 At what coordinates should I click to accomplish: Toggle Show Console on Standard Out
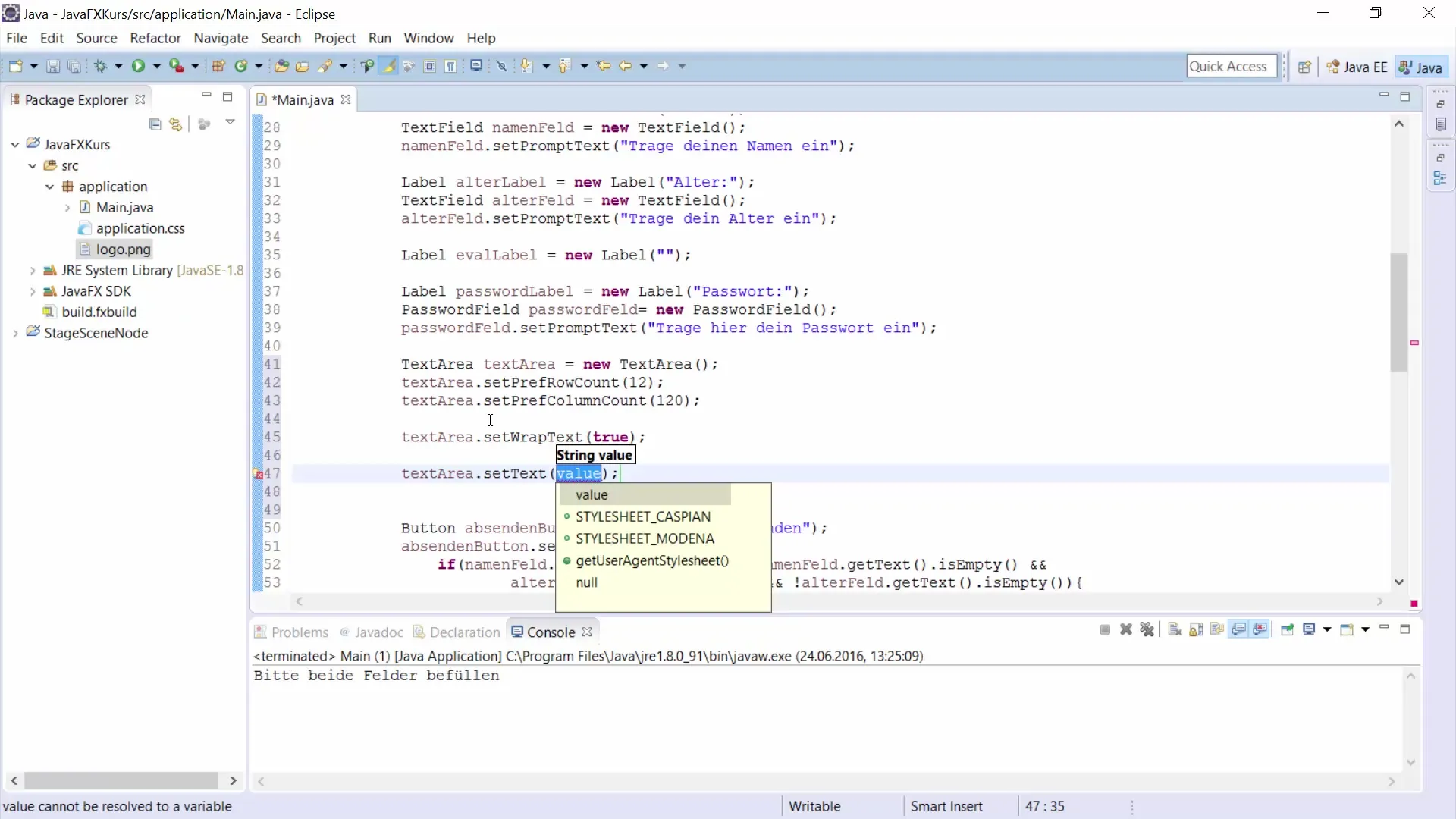click(1239, 629)
